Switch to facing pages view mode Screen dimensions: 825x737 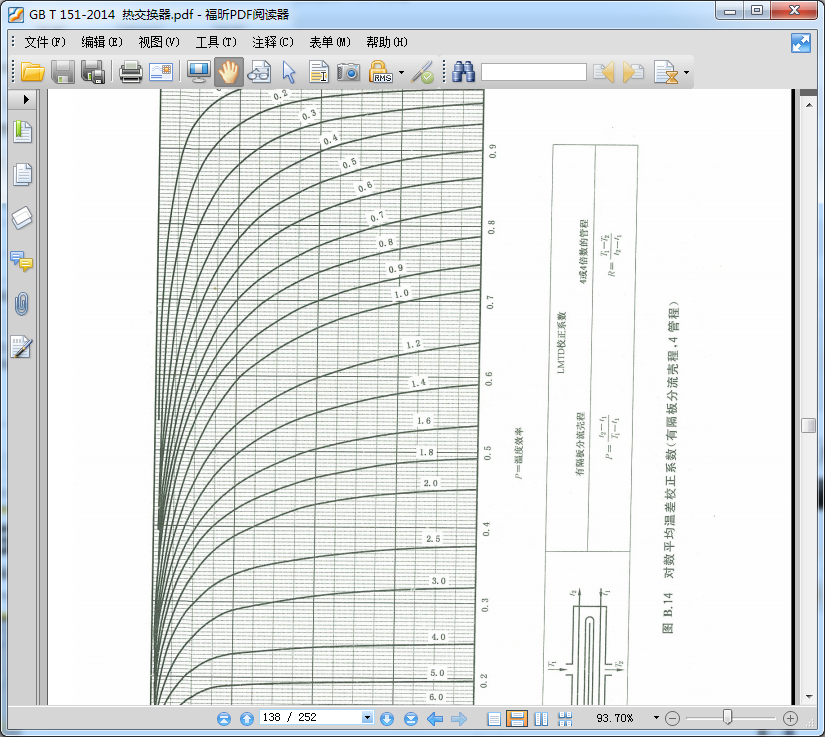pyautogui.click(x=541, y=718)
